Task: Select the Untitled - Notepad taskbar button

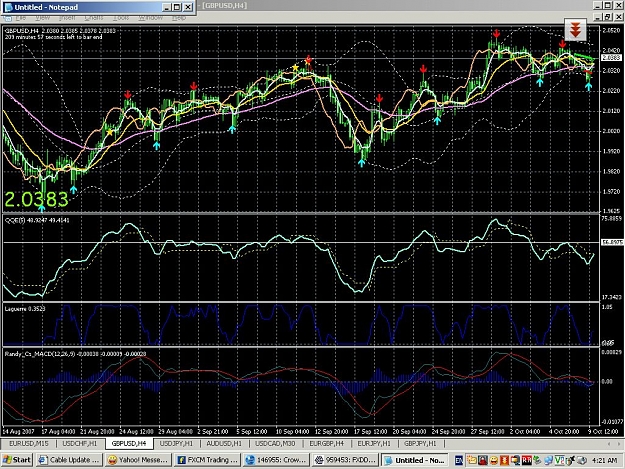Action: (415, 460)
